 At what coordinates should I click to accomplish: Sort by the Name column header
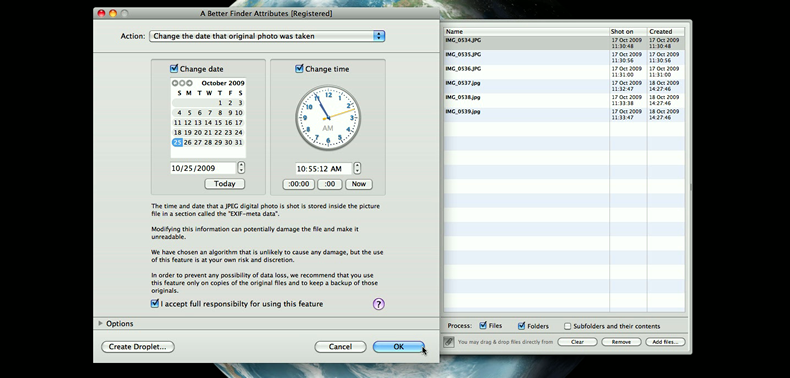coord(526,31)
